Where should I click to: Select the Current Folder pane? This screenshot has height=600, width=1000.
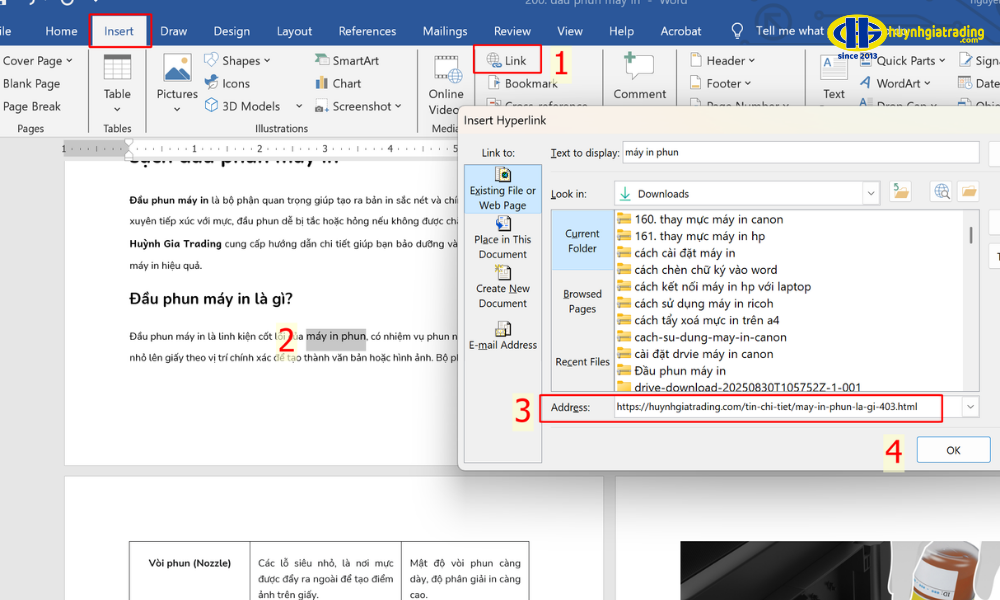point(582,241)
